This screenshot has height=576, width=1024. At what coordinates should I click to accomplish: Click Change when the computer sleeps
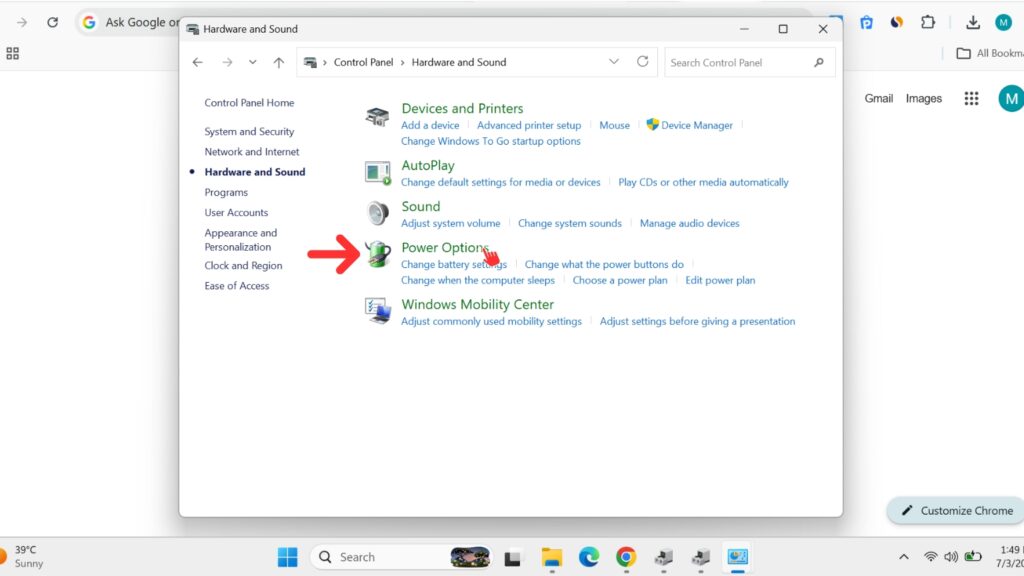click(x=477, y=280)
